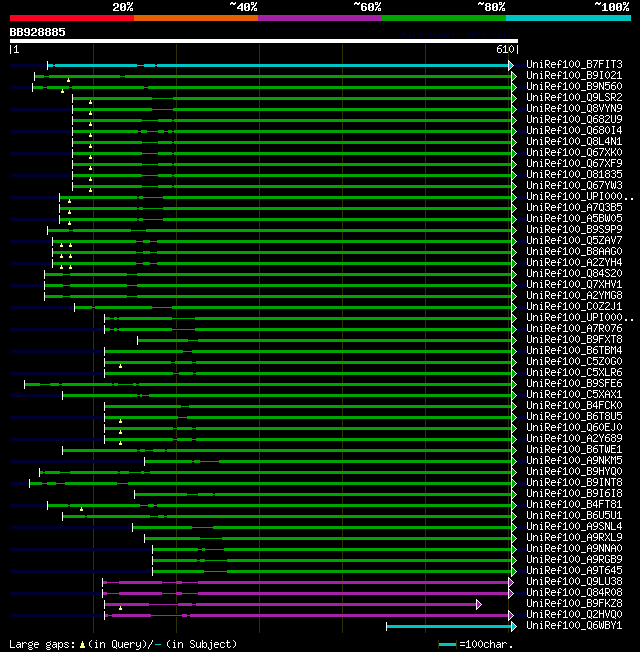Open the UniRef100_A9NNA0 hit
The height and width of the screenshot is (652, 640).
click(574, 549)
